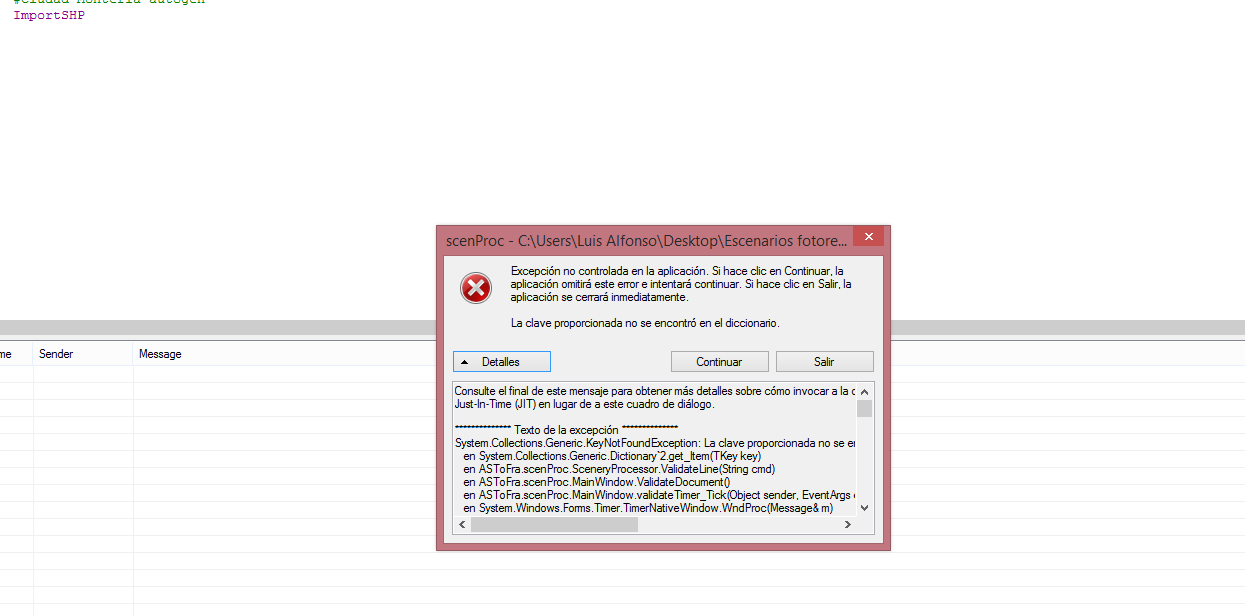1245x616 pixels.
Task: Click the Continuar button
Action: pyautogui.click(x=719, y=361)
